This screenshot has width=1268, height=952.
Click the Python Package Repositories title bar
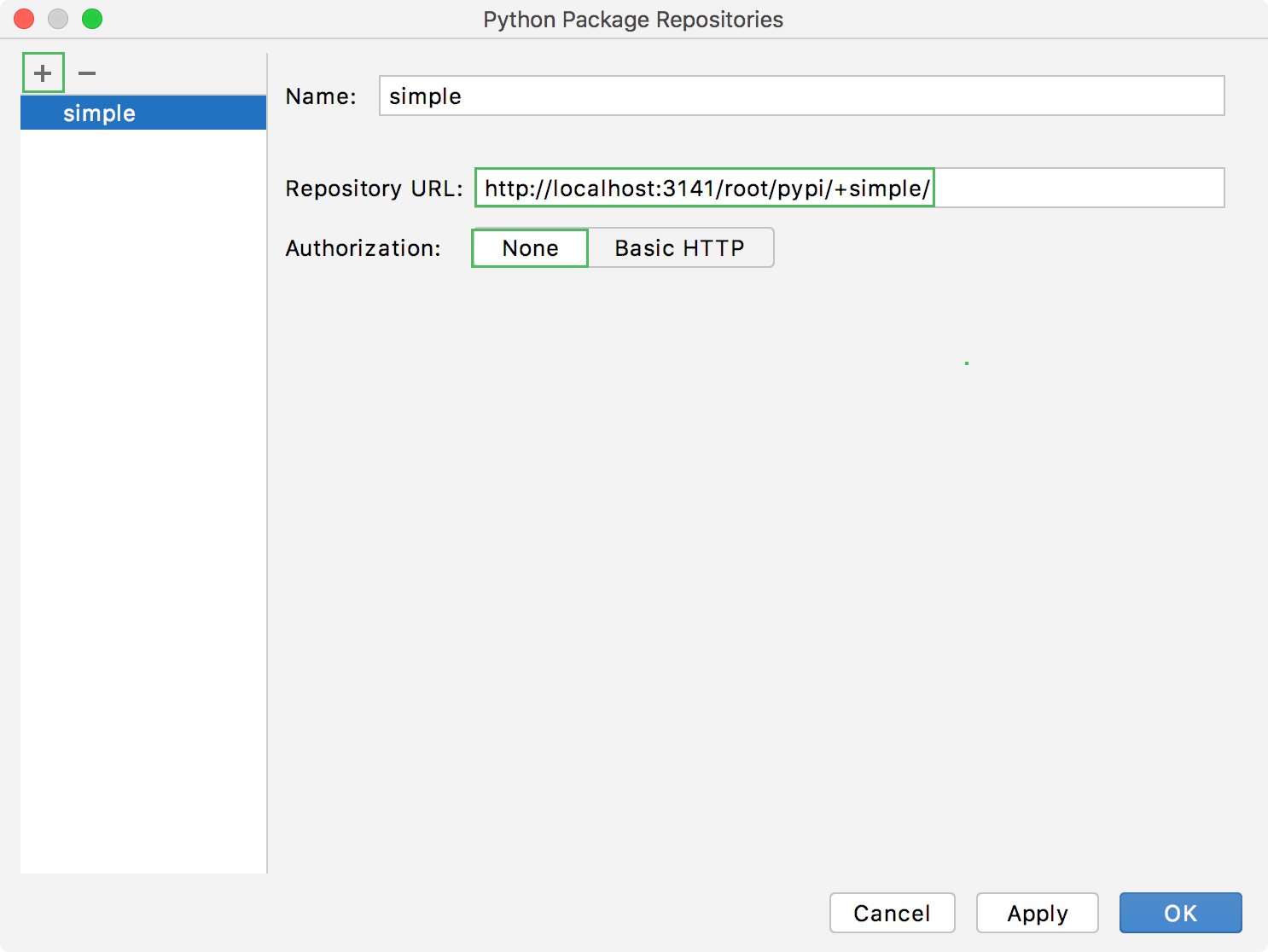click(x=633, y=19)
